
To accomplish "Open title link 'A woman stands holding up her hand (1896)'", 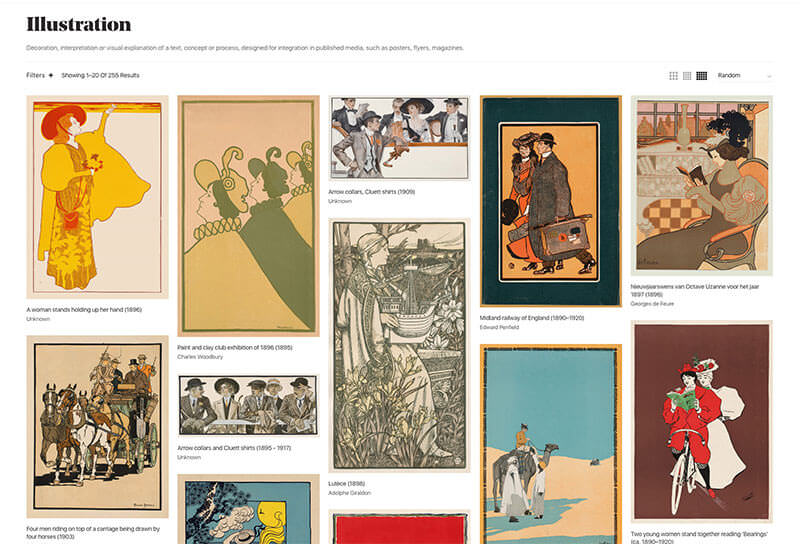I will (x=84, y=310).
